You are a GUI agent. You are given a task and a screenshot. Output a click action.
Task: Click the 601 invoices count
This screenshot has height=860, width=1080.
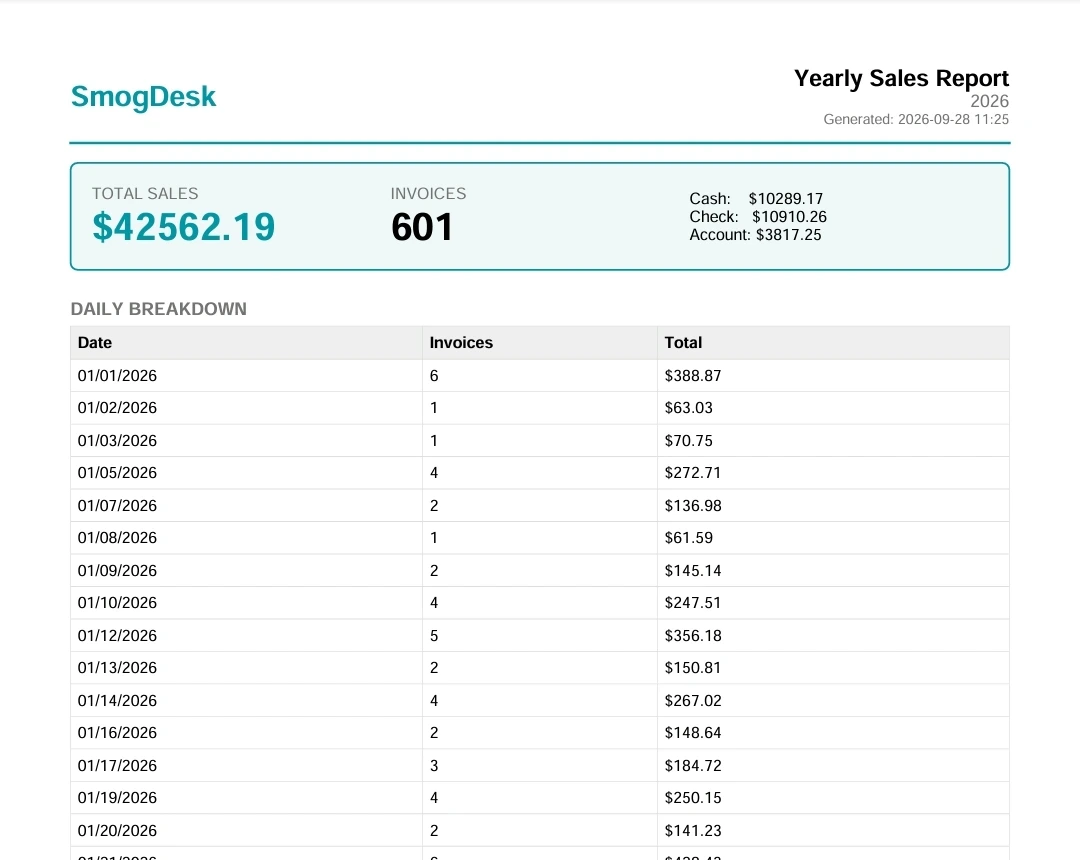[422, 227]
